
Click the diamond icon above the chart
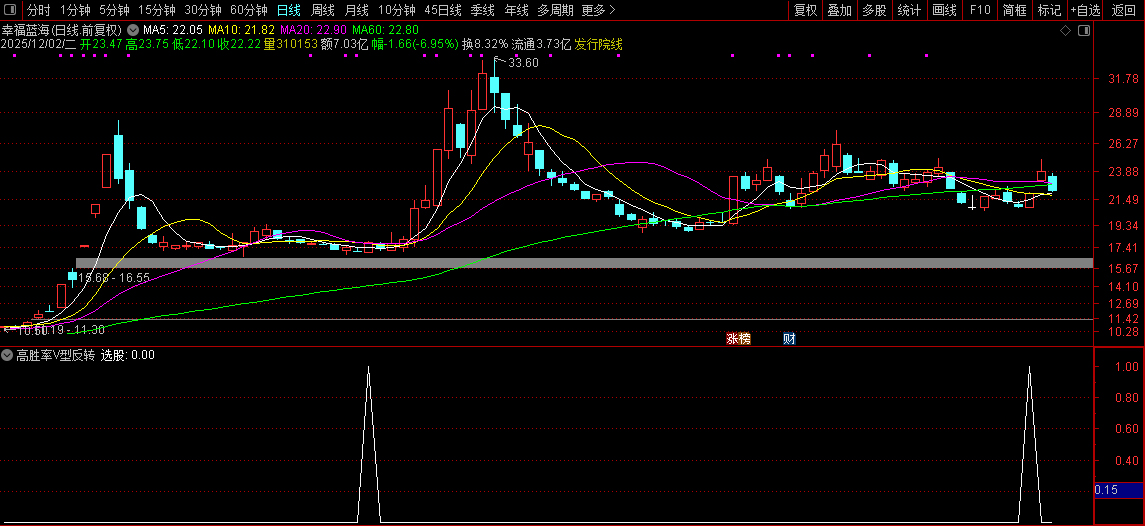1065,31
